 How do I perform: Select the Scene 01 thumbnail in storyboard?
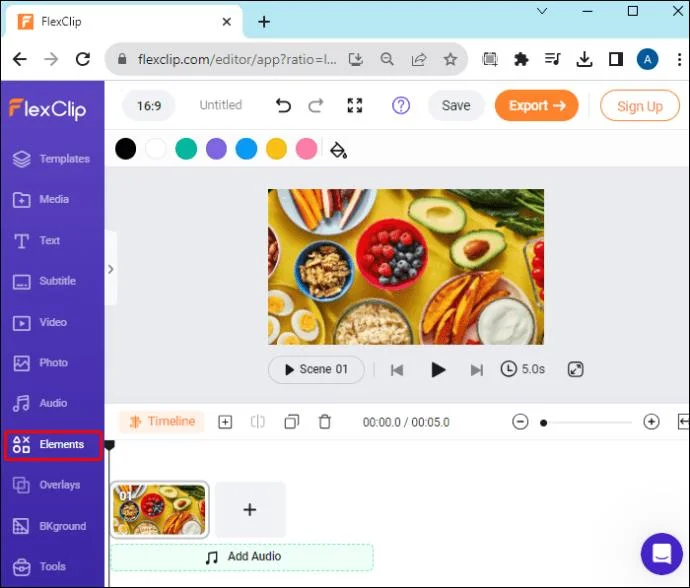pos(159,510)
